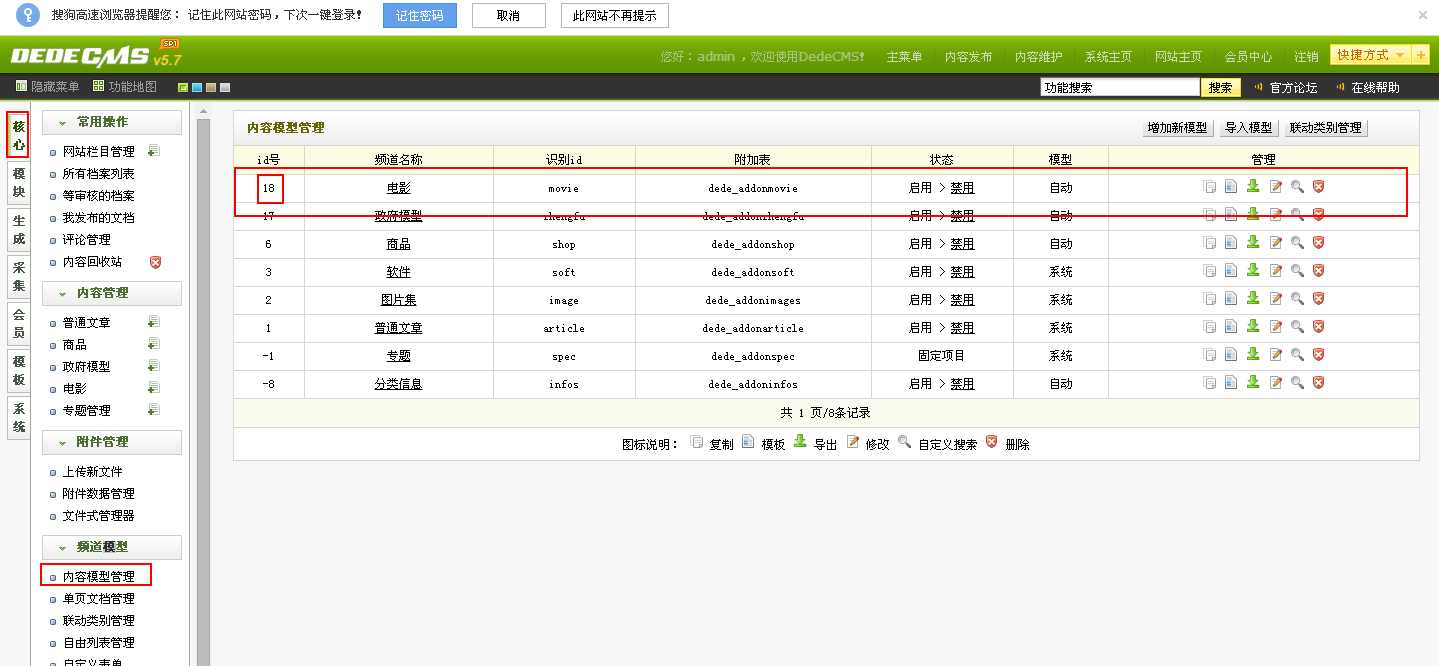Copy the 专题 model

(1210, 355)
